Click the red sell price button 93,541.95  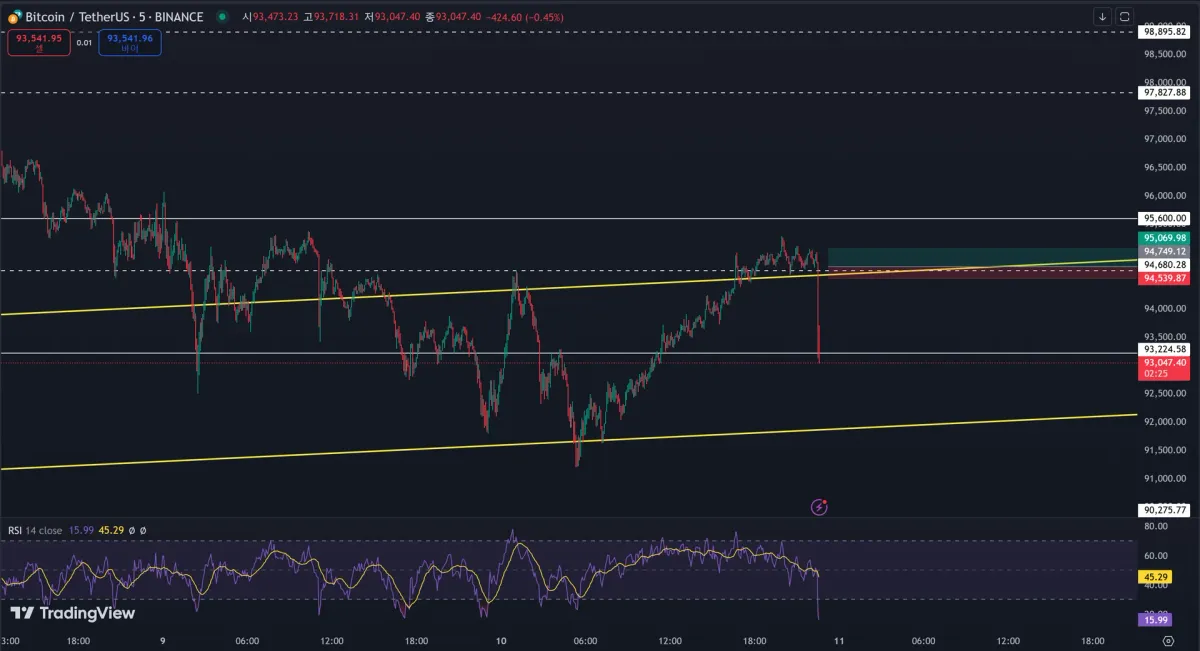pyautogui.click(x=39, y=43)
